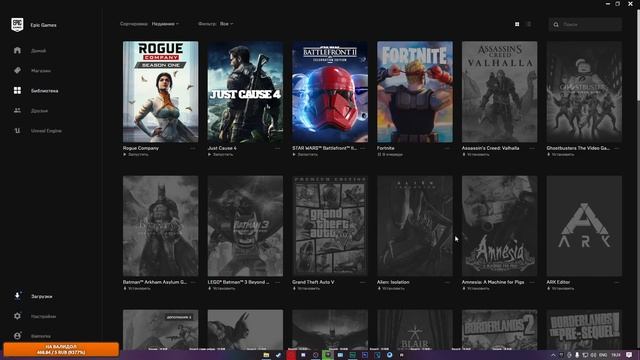Click the microphone icon in system tray
The image size is (640, 360).
(577, 355)
